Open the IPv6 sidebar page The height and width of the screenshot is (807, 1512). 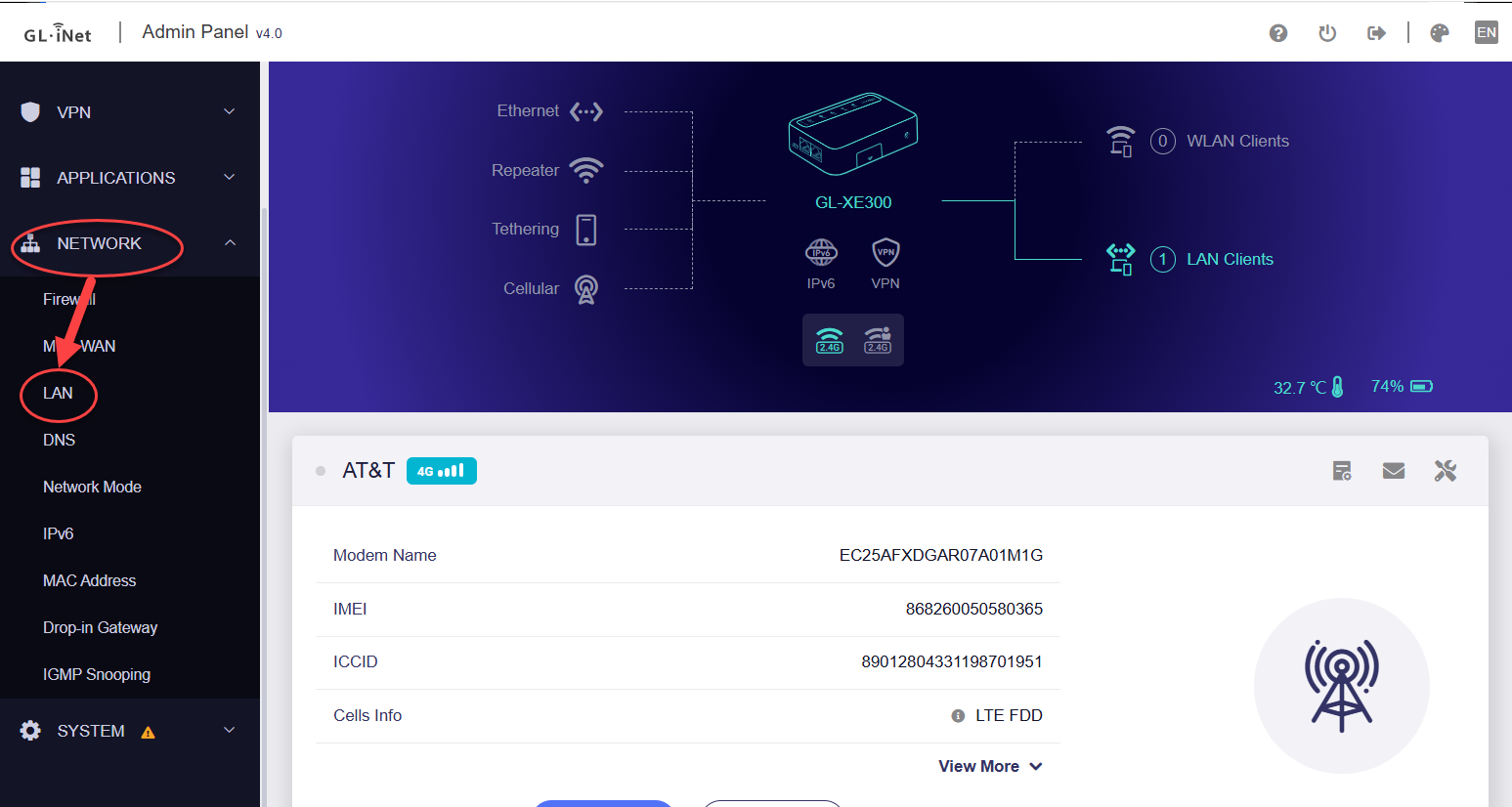pyautogui.click(x=58, y=533)
